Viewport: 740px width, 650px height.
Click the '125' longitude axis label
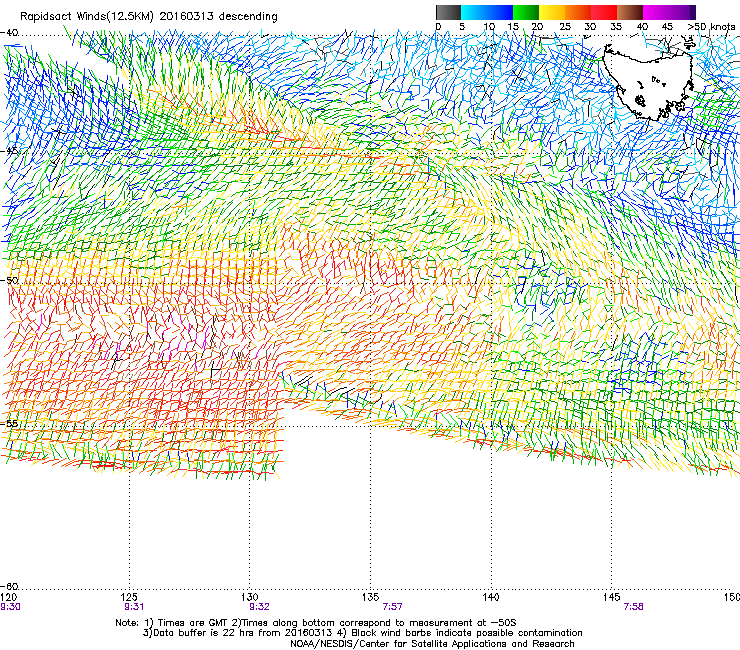pos(129,597)
